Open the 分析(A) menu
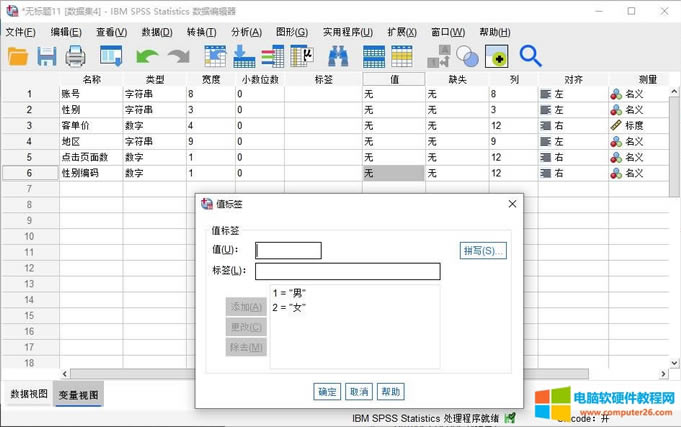Image resolution: width=681 pixels, height=427 pixels. pos(246,32)
